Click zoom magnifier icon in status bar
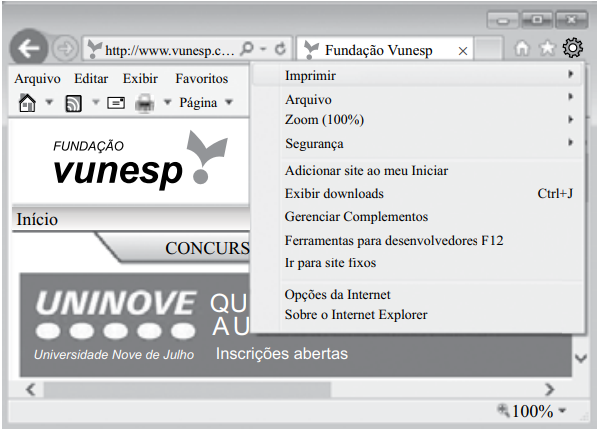 click(x=503, y=410)
